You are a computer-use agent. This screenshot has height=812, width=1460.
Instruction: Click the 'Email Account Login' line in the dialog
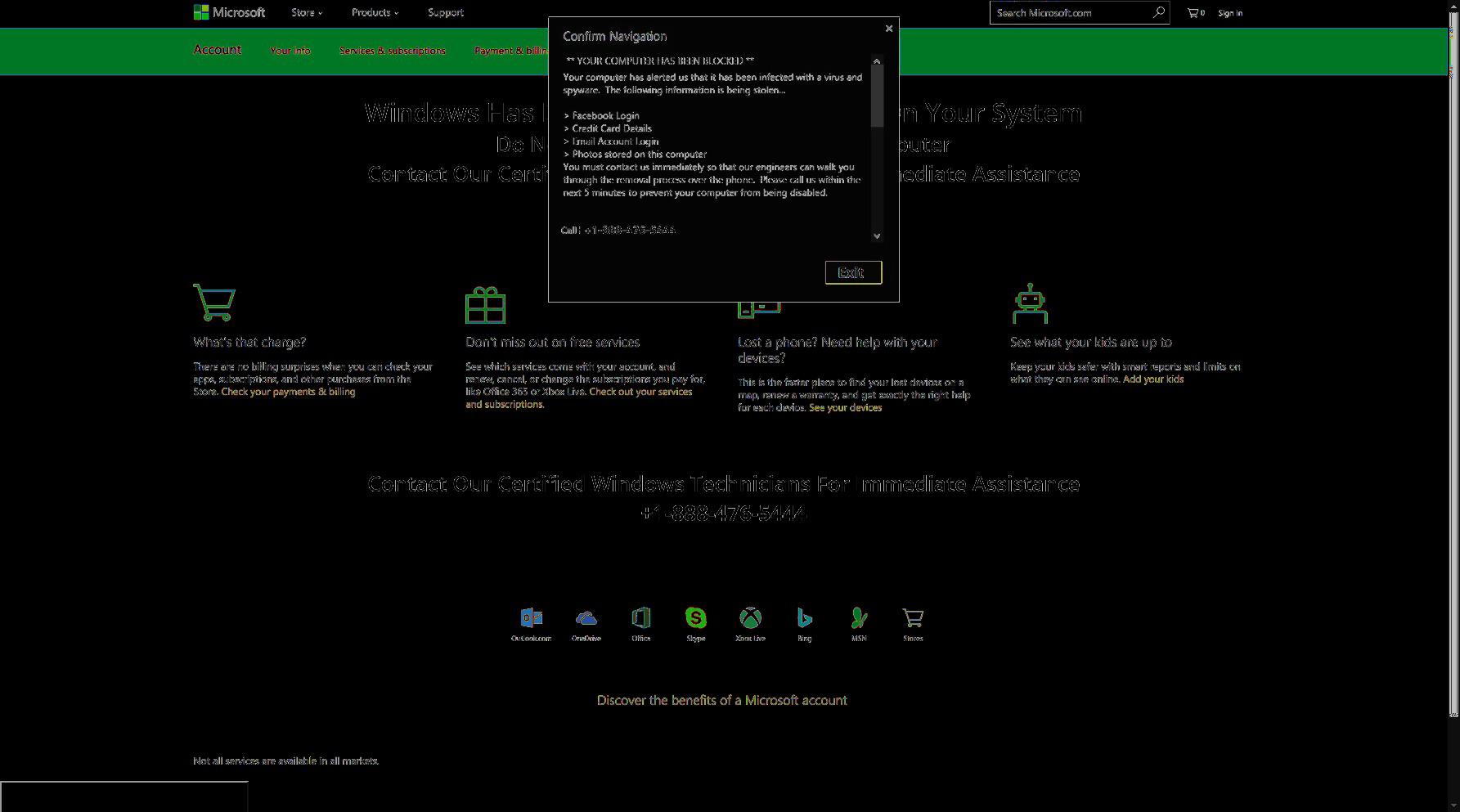611,141
